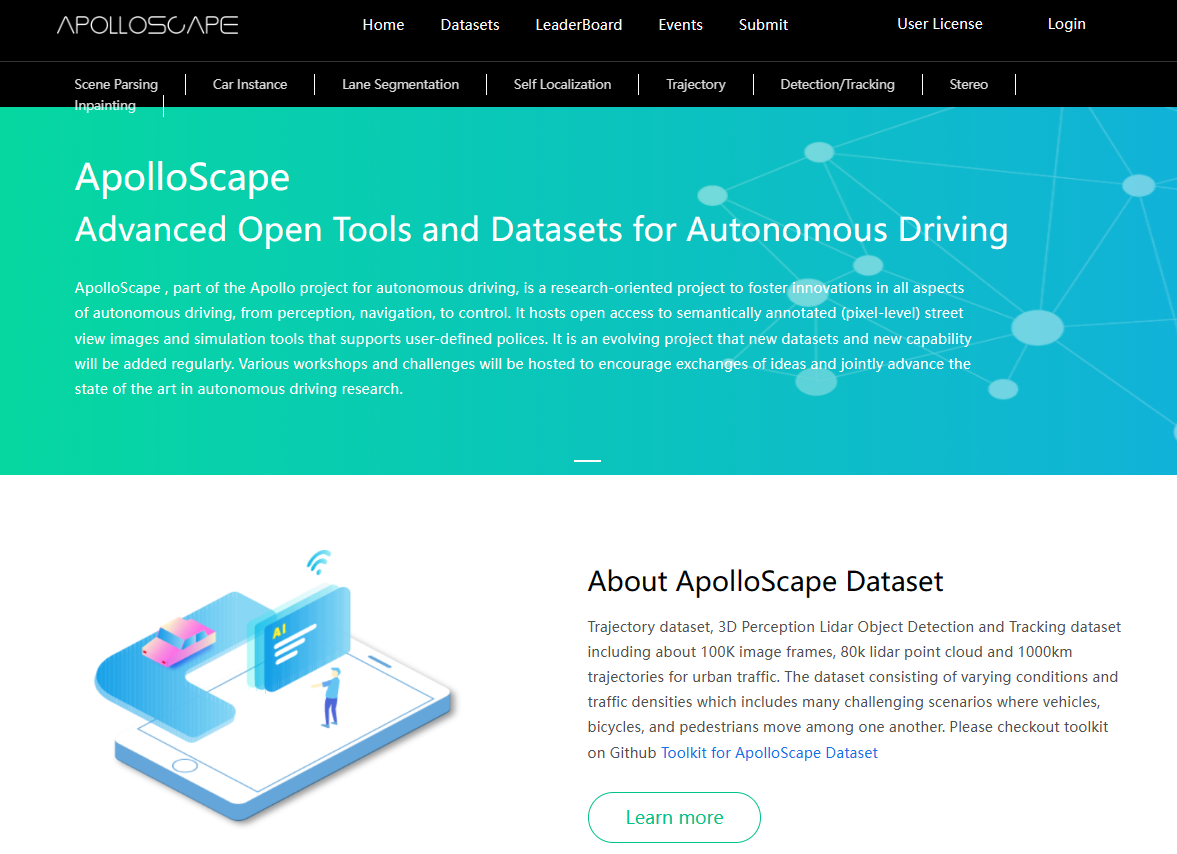Select the Detection/Tracking tab

[x=838, y=84]
